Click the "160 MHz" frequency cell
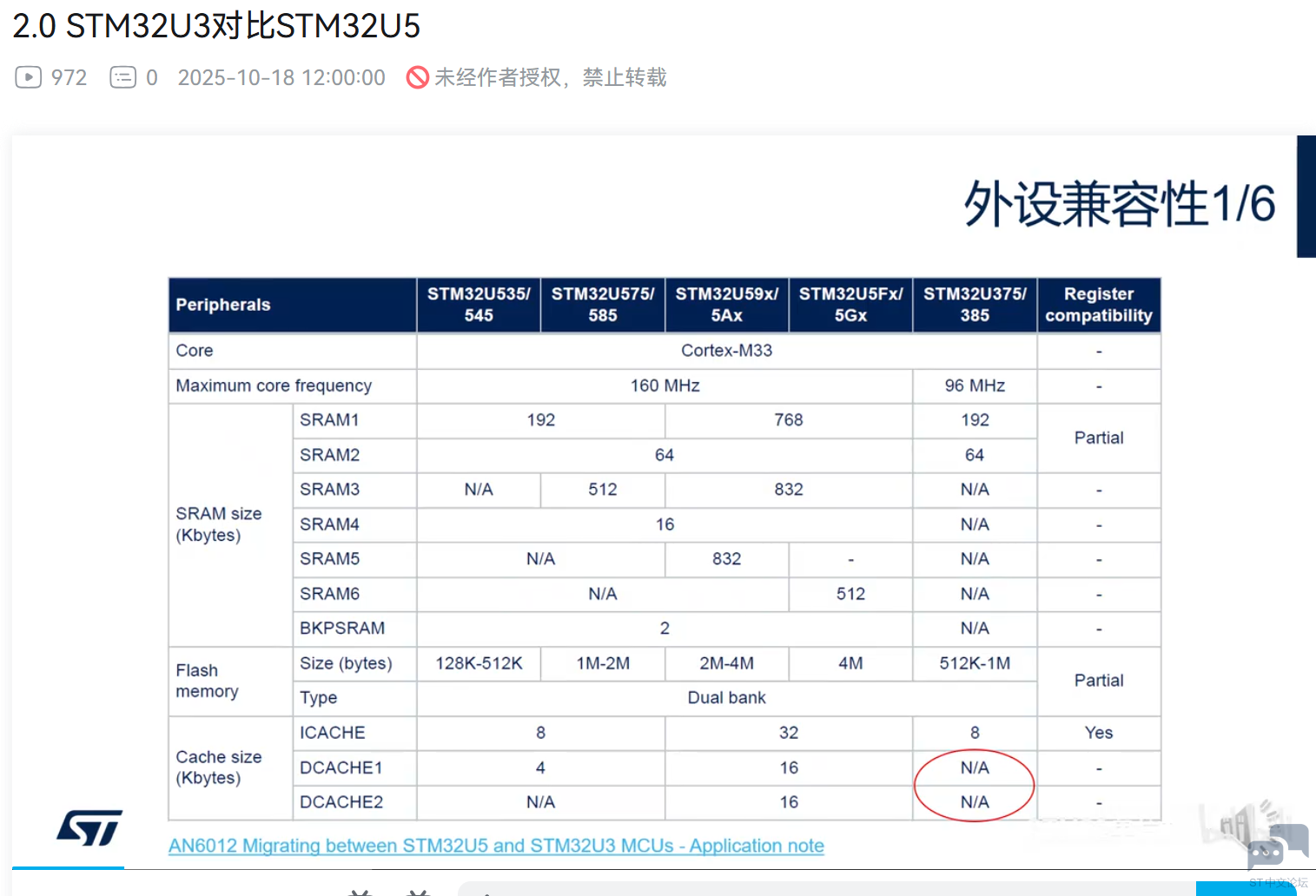1316x896 pixels. (x=665, y=385)
